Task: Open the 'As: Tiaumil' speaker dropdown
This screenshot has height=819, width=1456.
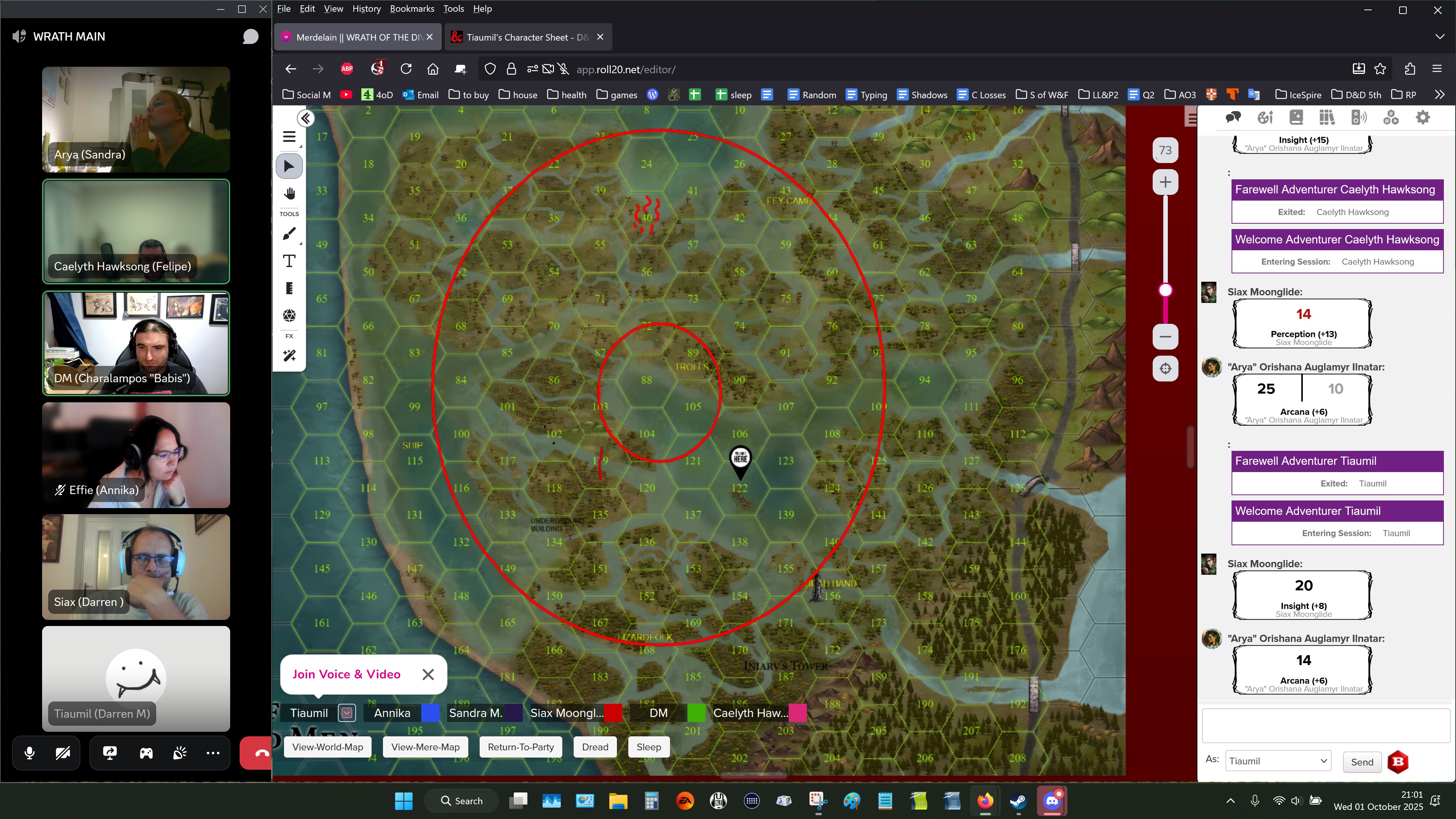Action: pyautogui.click(x=1278, y=761)
